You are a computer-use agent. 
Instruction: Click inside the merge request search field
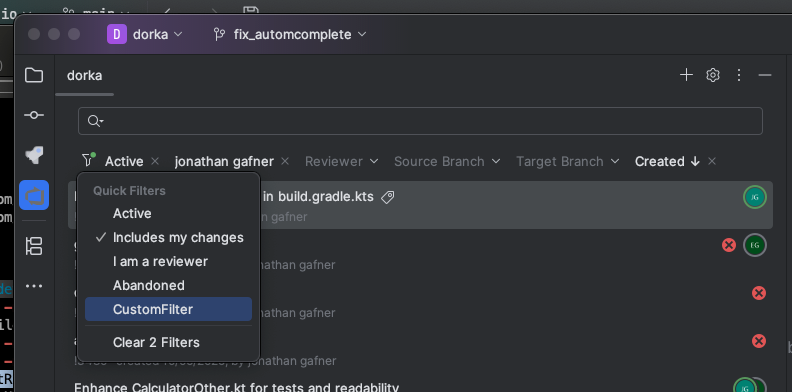click(420, 121)
